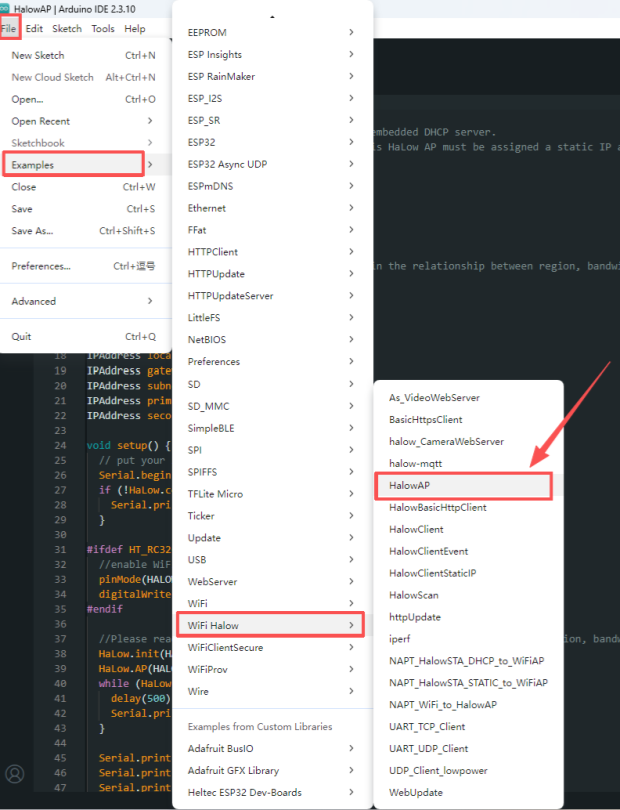Image resolution: width=620 pixels, height=810 pixels.
Task: Expand the LittleFS examples
Action: pyautogui.click(x=272, y=318)
